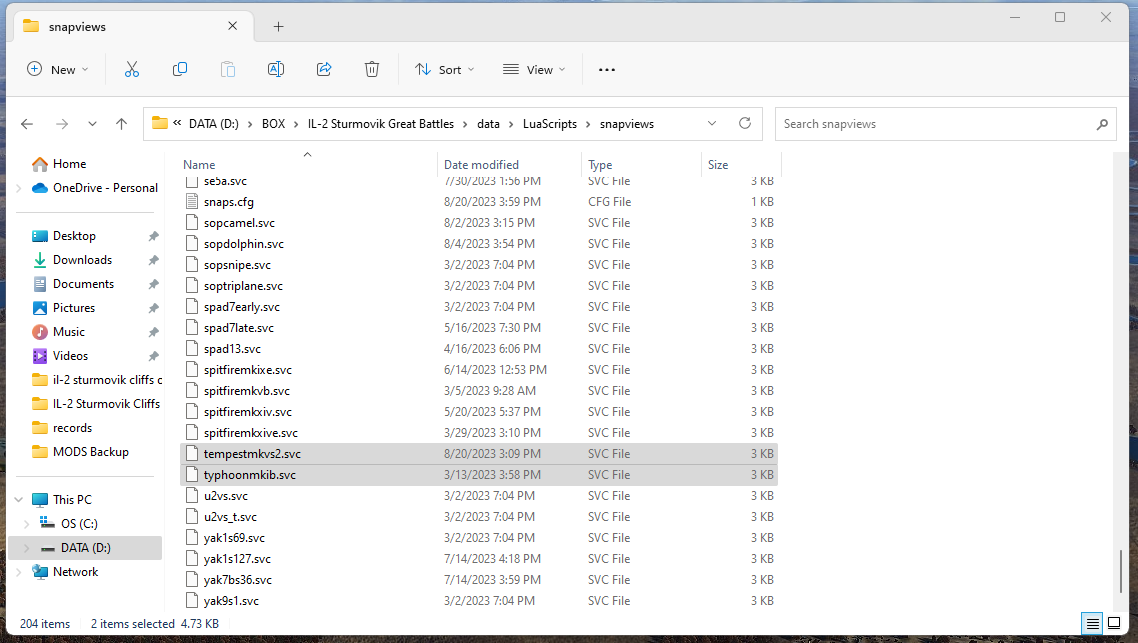Switch to details view layout icon
The height and width of the screenshot is (643, 1138).
[1092, 623]
